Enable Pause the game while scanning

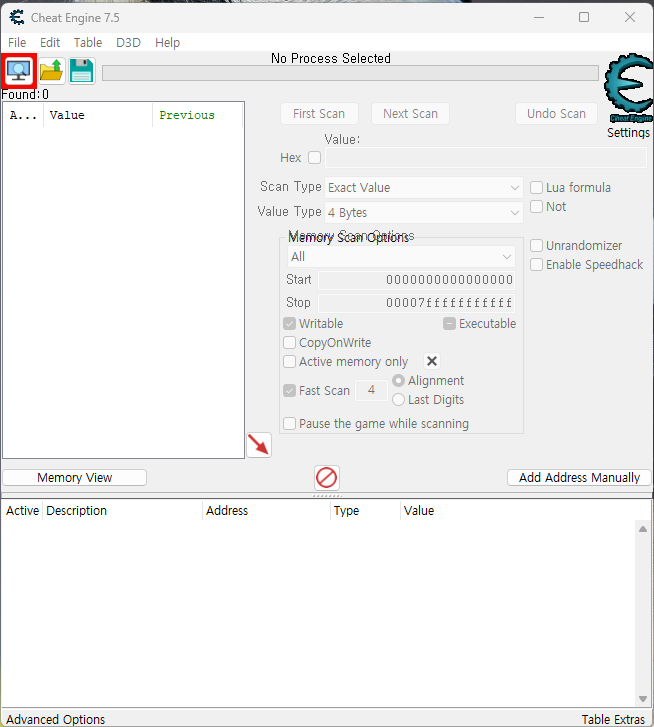(290, 423)
